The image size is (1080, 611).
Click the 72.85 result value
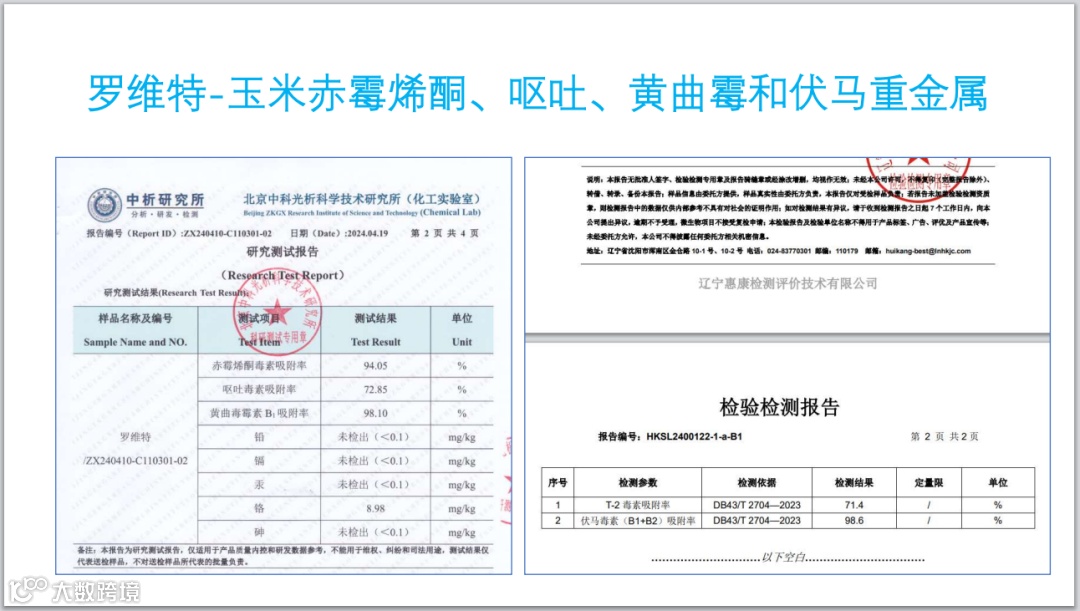(375, 389)
